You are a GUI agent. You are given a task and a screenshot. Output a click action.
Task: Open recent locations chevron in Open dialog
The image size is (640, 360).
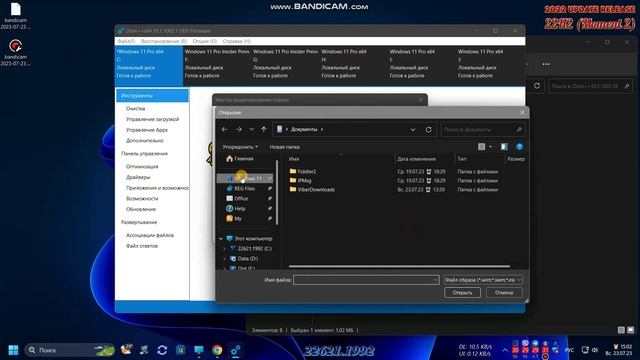pyautogui.click(x=252, y=129)
